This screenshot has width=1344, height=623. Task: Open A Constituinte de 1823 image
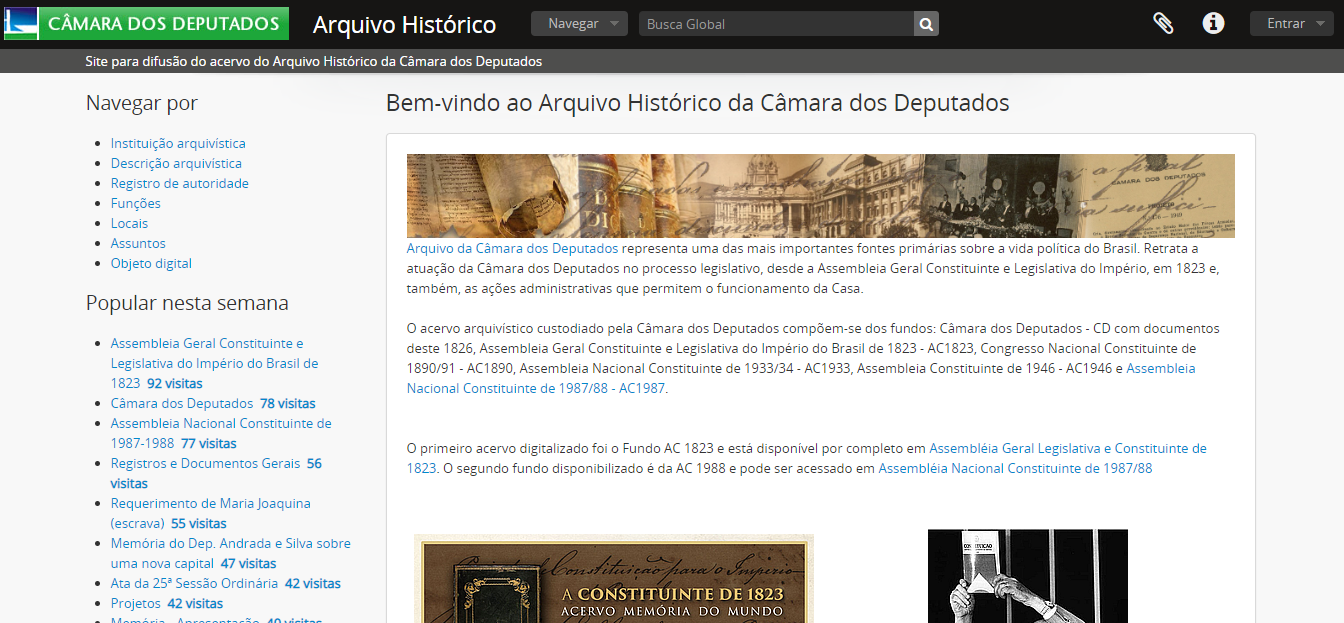614,578
